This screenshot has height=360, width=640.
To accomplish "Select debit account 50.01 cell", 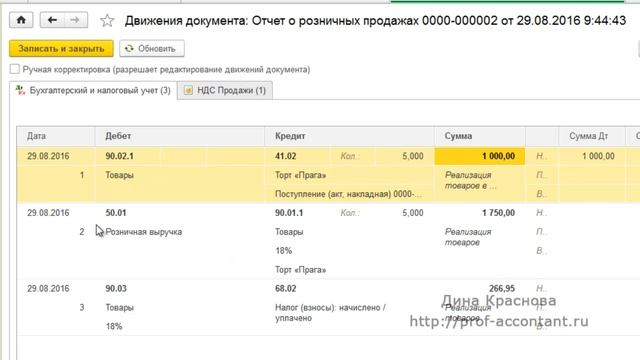I will click(x=116, y=213).
